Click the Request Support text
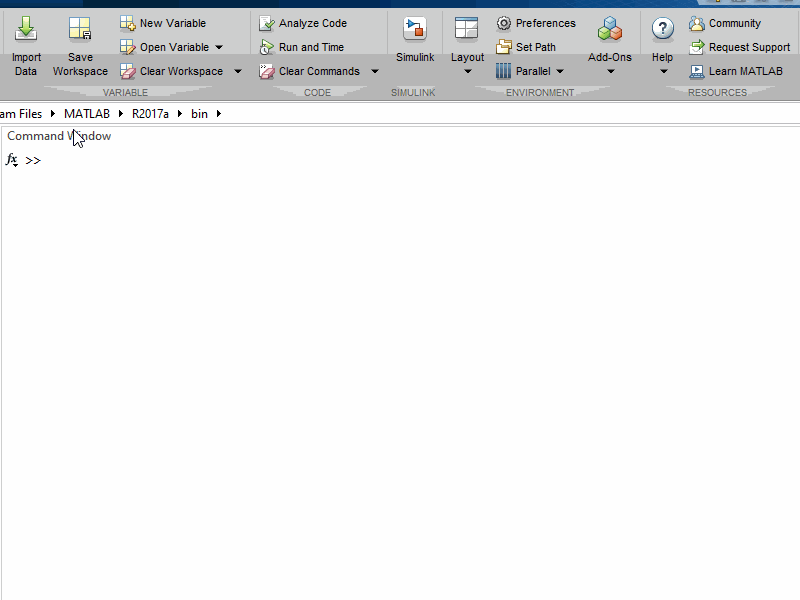 pyautogui.click(x=749, y=47)
